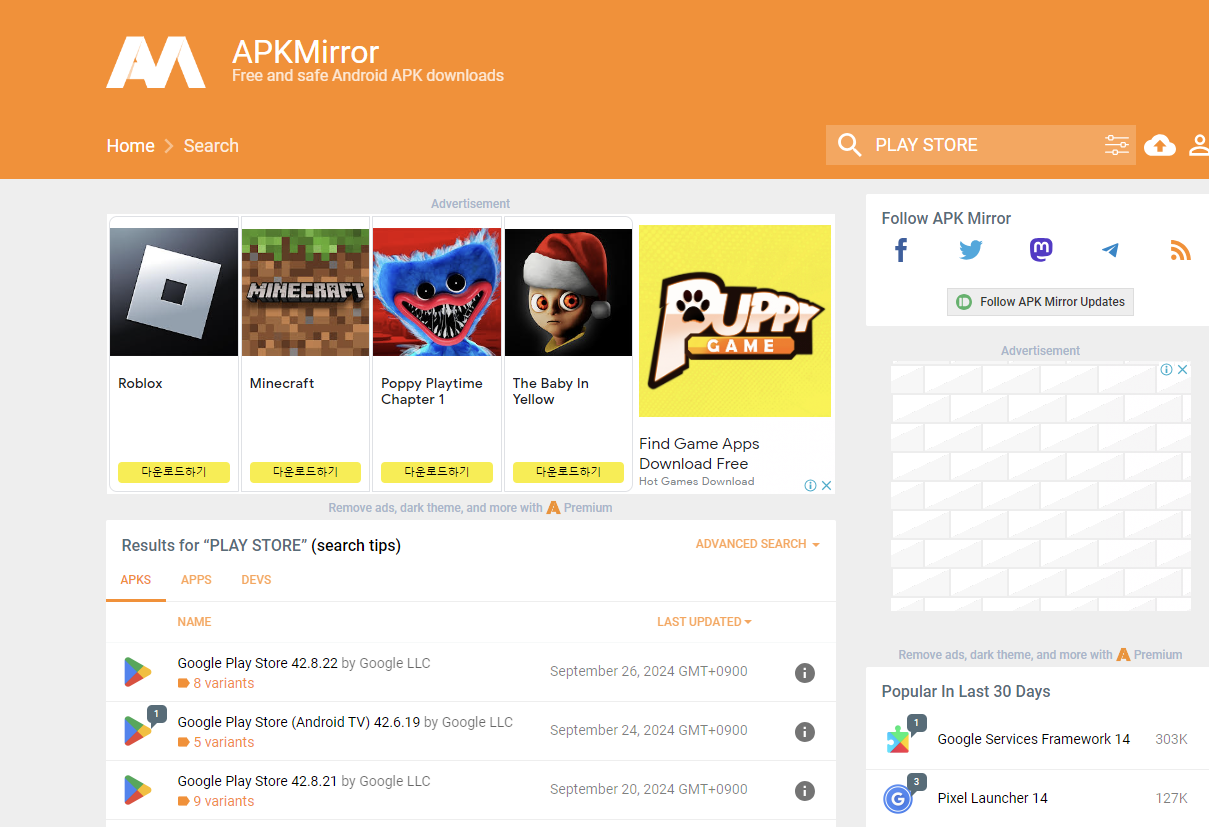Open APK Mirror Mastodon icon

1041,250
